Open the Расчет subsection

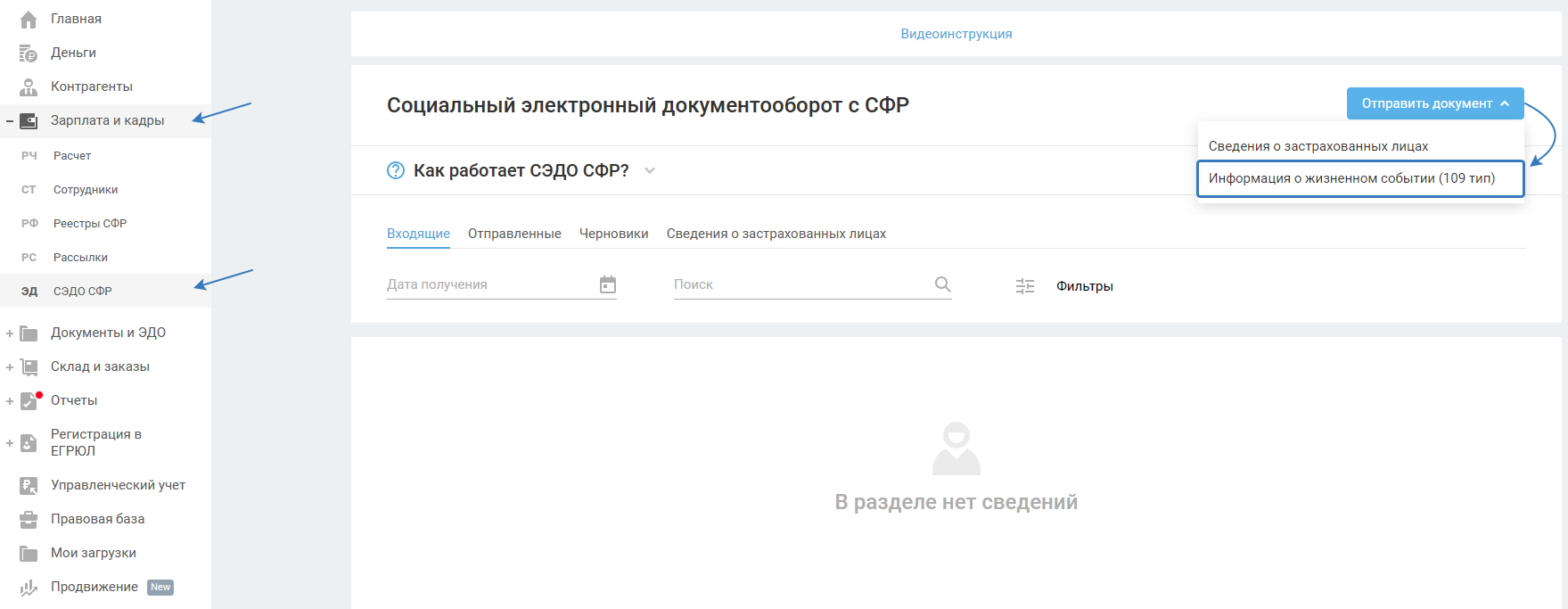pyautogui.click(x=72, y=156)
